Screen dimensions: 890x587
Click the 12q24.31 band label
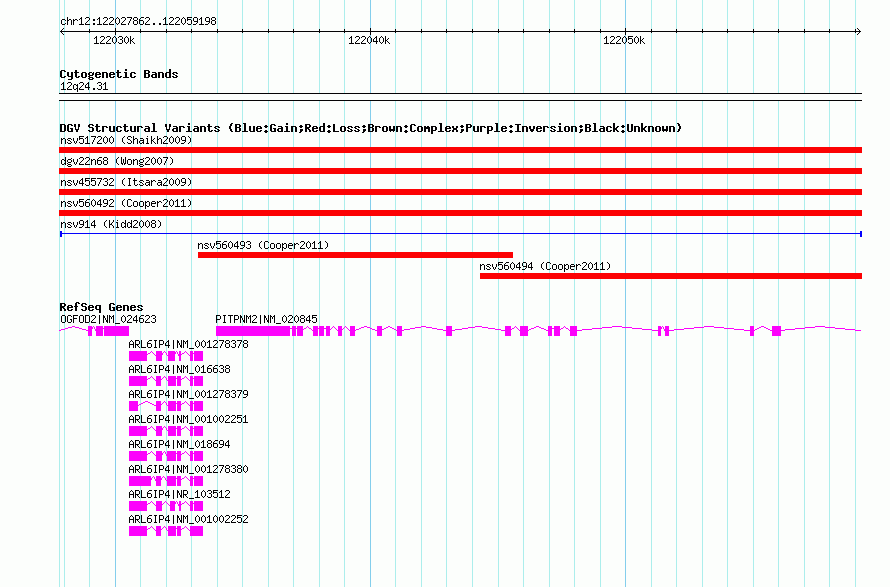(84, 86)
